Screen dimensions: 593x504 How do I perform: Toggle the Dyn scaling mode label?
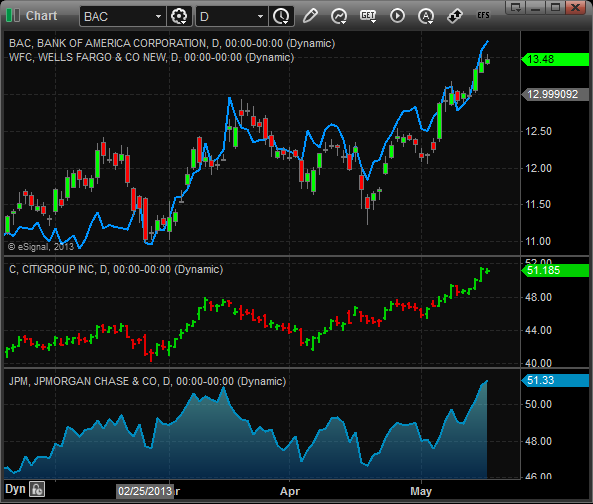click(15, 489)
